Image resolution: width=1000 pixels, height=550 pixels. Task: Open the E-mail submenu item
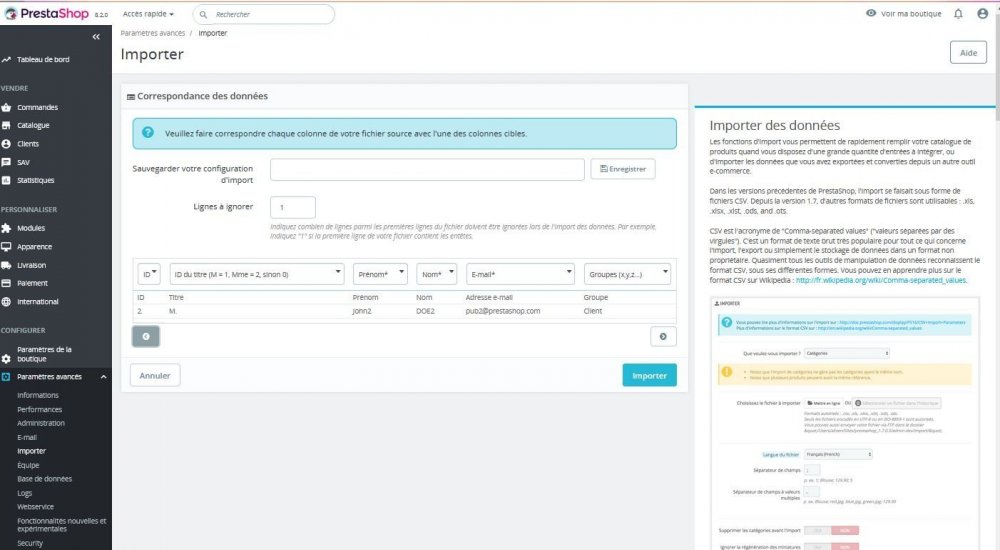click(x=27, y=437)
